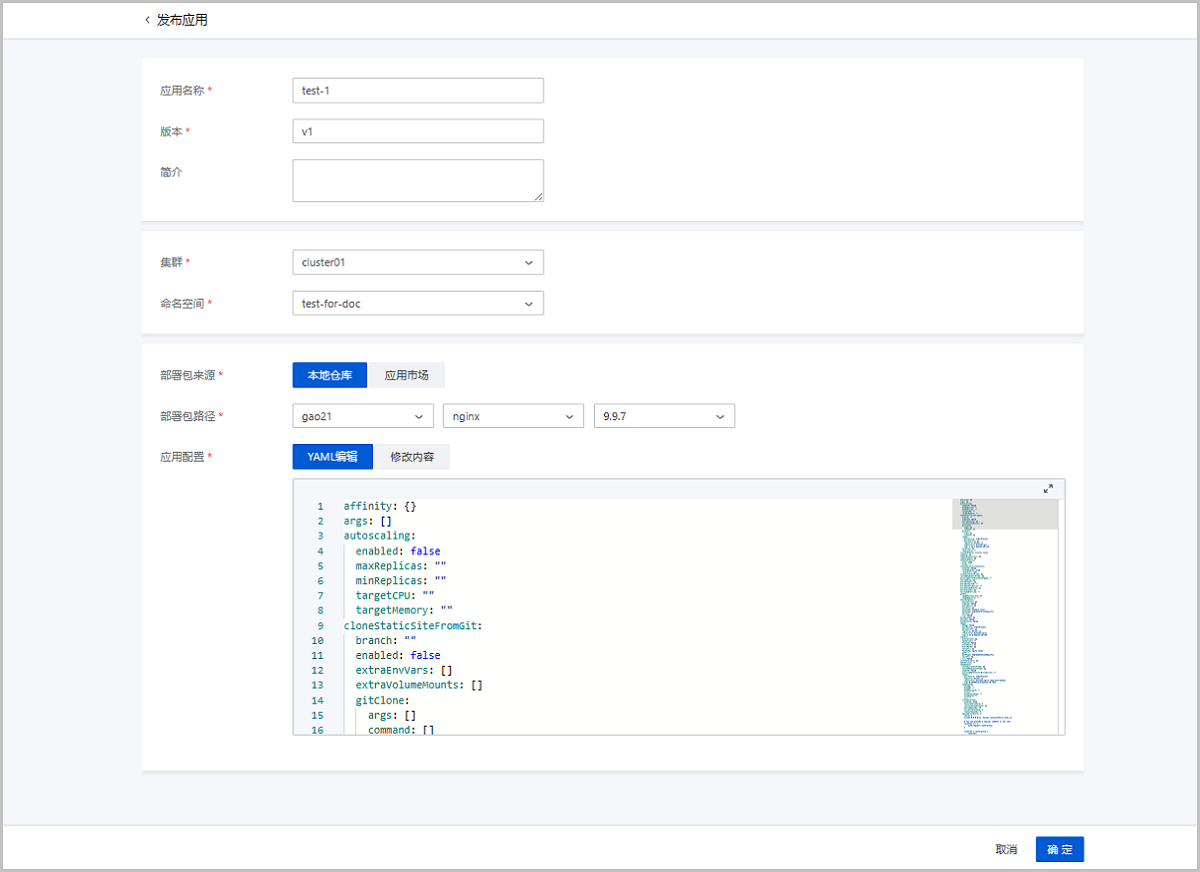Screen dimensions: 1200x872
Task: Click line 9 cloneStaticSiteFromGit in editor
Action: tap(413, 625)
